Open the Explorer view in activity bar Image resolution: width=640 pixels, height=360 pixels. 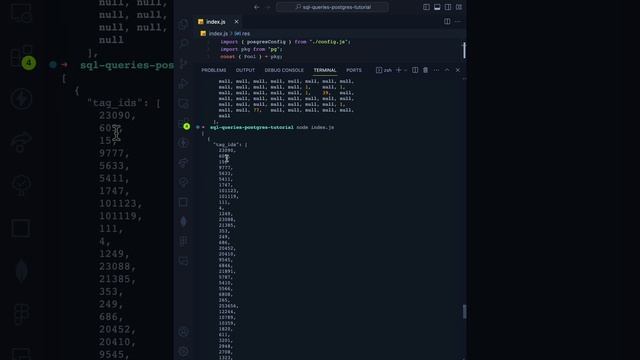point(184,24)
